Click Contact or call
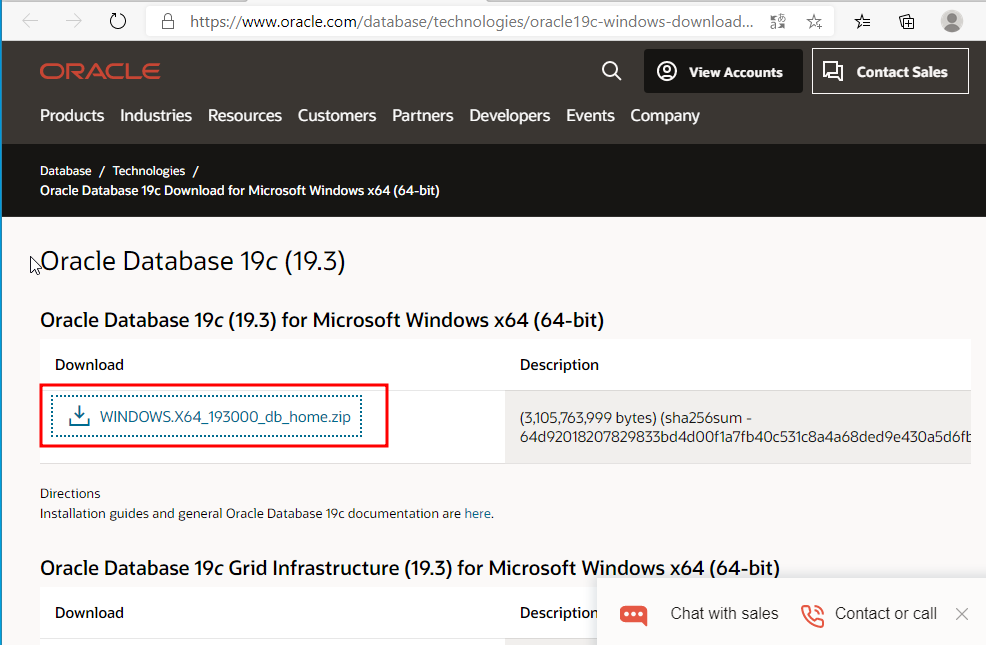Image resolution: width=986 pixels, height=645 pixels. (885, 614)
